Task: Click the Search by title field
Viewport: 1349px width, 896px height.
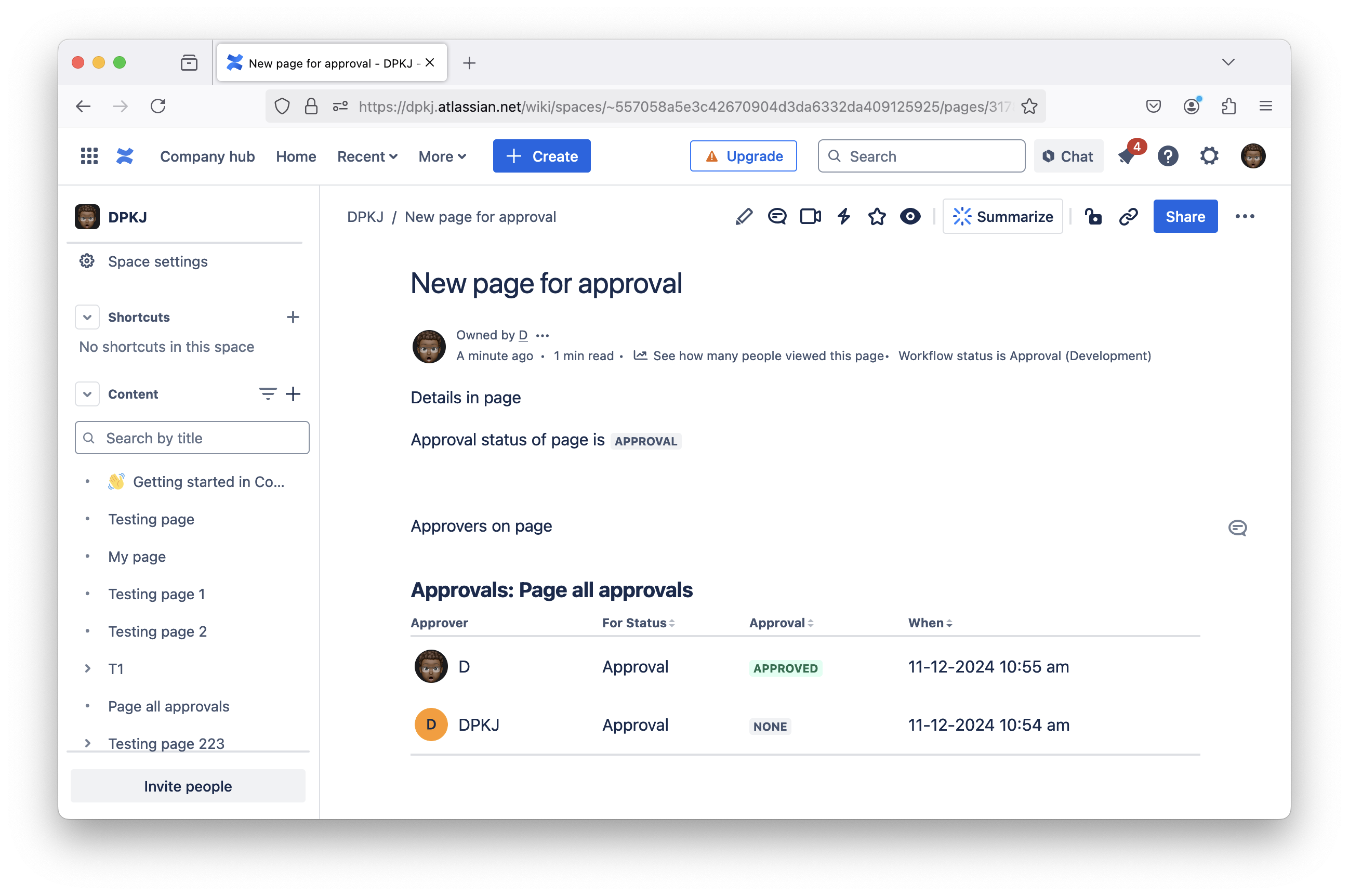Action: 200,438
